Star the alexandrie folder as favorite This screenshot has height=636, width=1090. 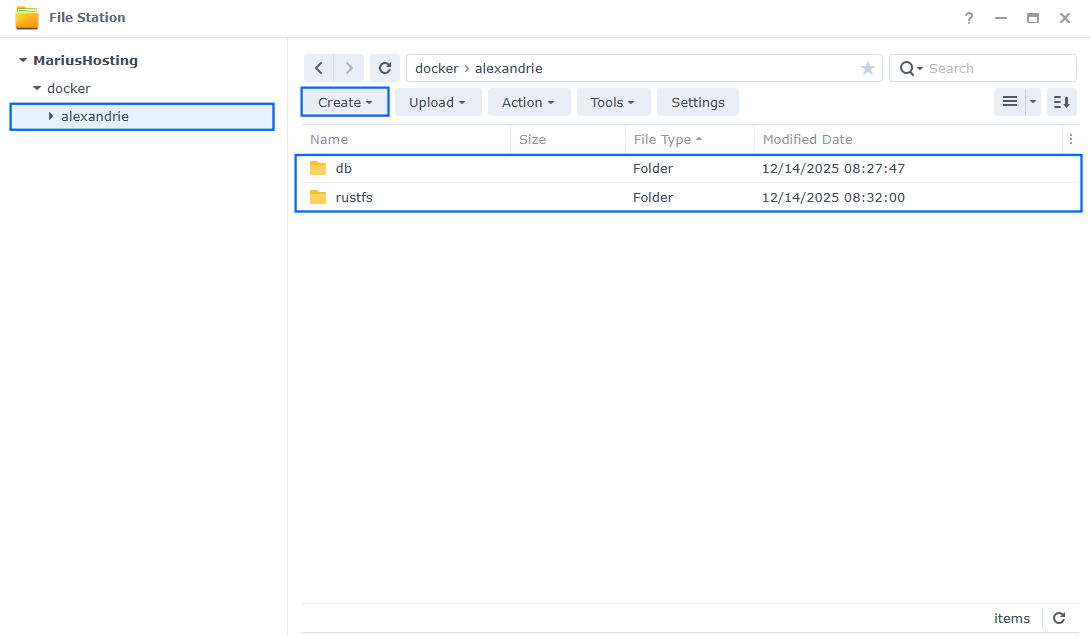tap(867, 68)
